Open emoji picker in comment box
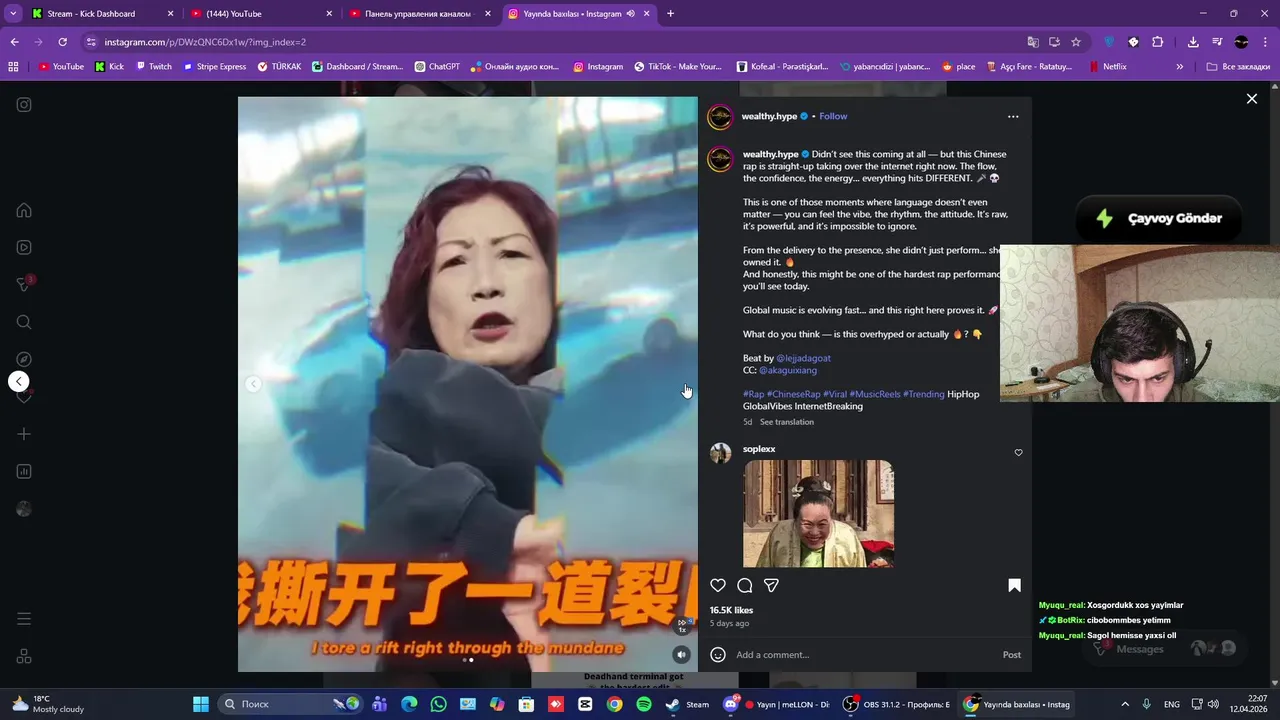 718,655
